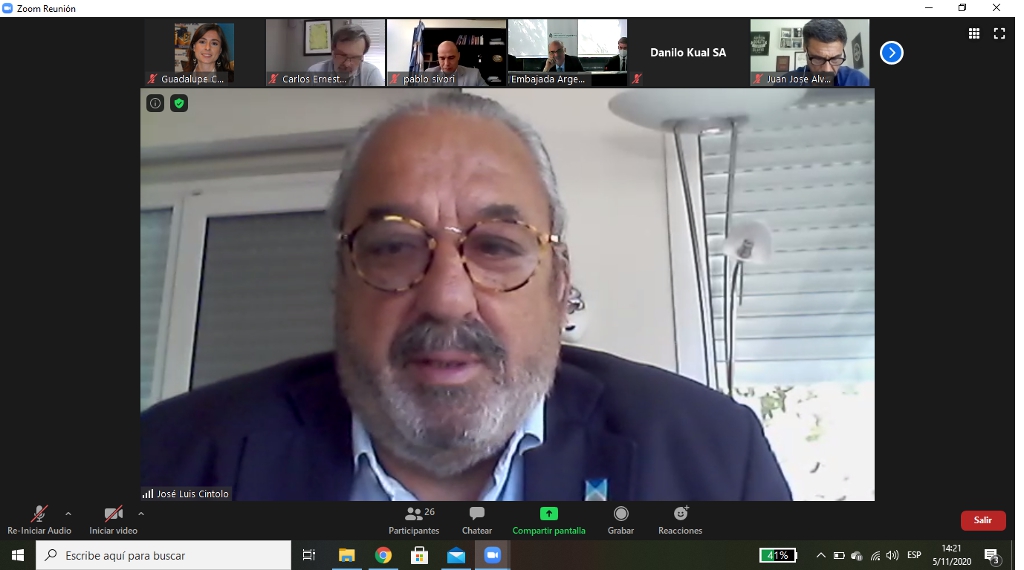The image size is (1024, 570).
Task: Enter full screen mode
Action: click(x=999, y=33)
